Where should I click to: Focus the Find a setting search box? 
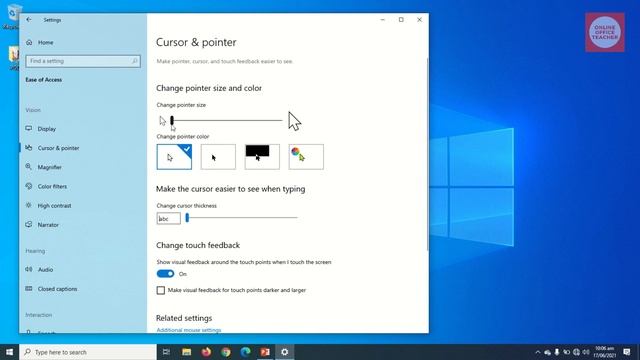click(x=83, y=61)
